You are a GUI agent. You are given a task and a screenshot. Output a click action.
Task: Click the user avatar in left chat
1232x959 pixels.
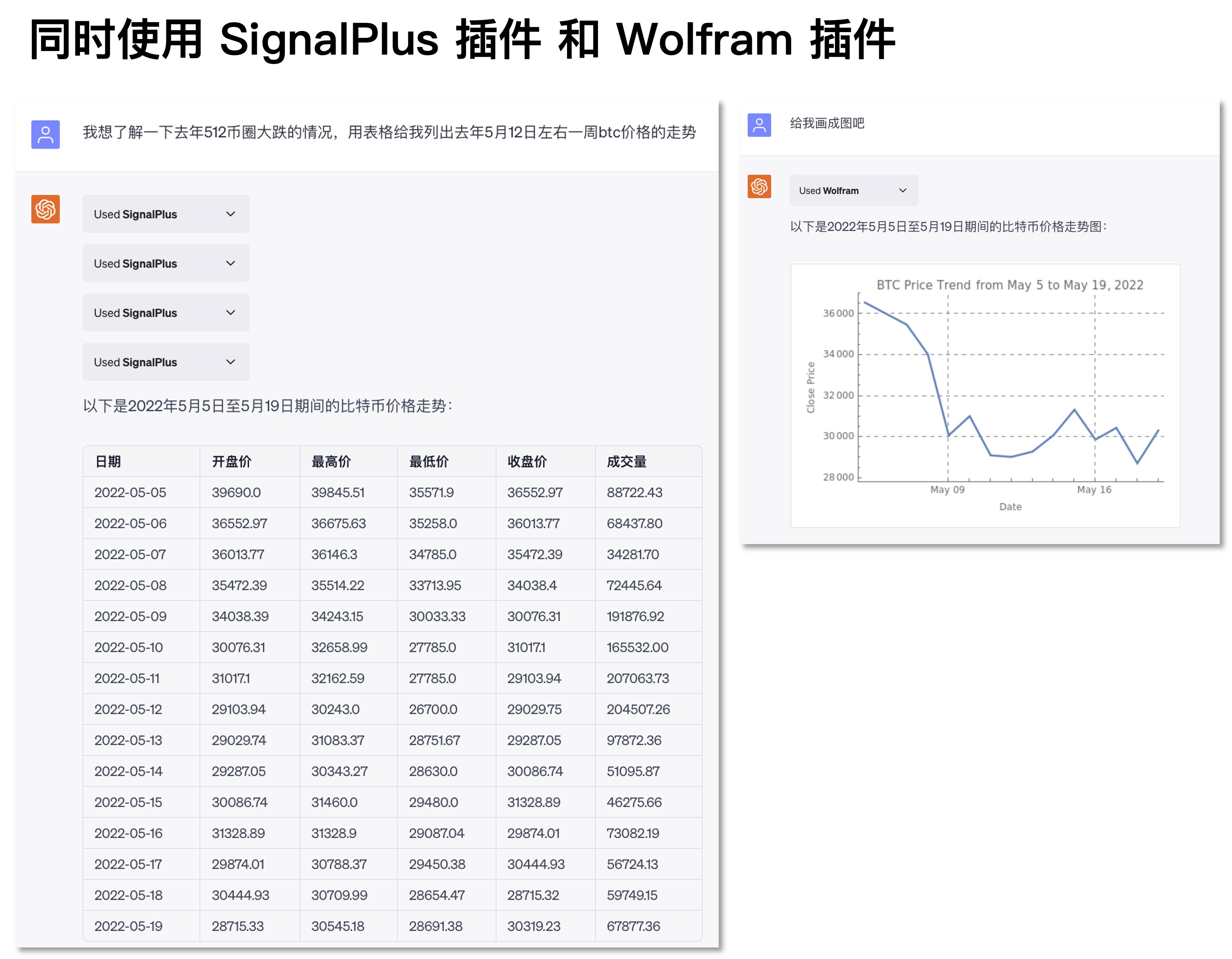click(45, 134)
